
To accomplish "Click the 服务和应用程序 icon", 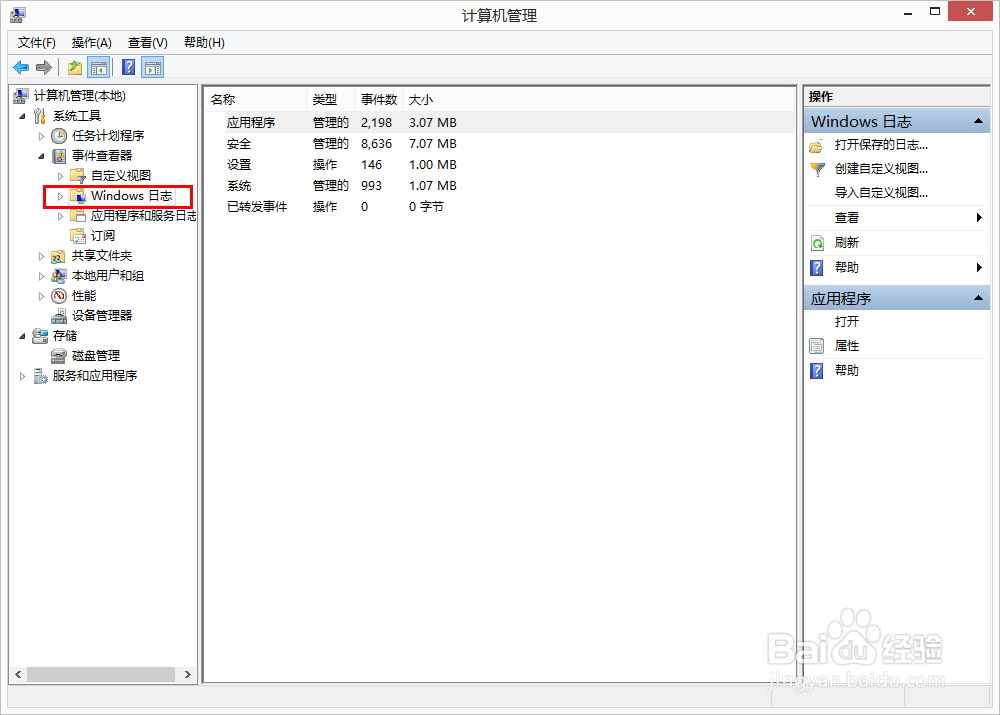I will [40, 376].
